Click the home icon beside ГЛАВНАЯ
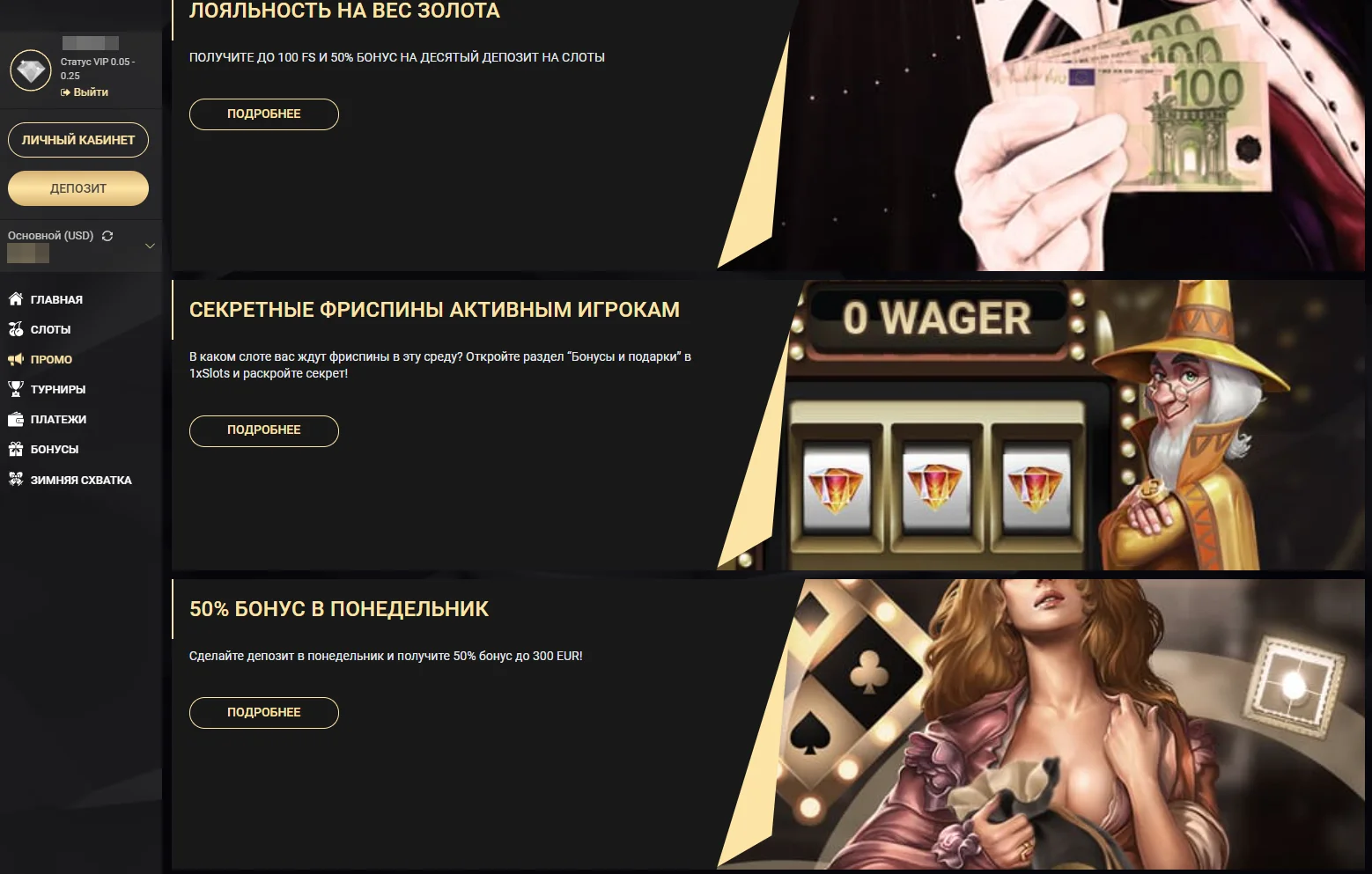 pyautogui.click(x=16, y=298)
